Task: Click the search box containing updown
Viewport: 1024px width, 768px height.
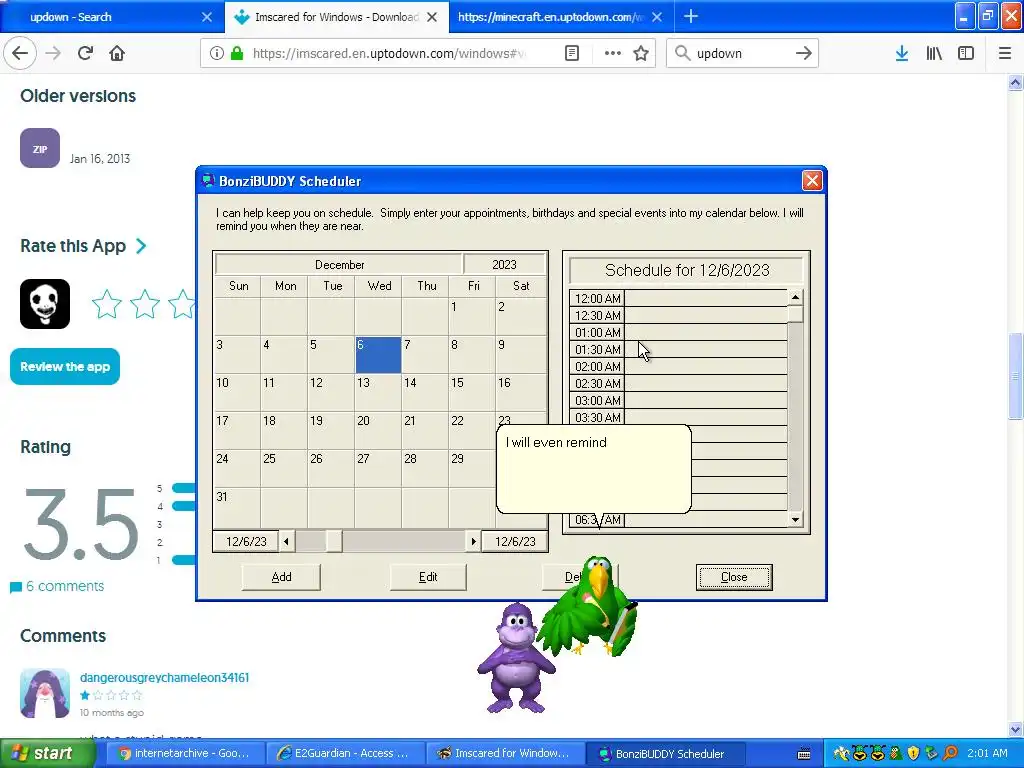Action: coord(741,53)
